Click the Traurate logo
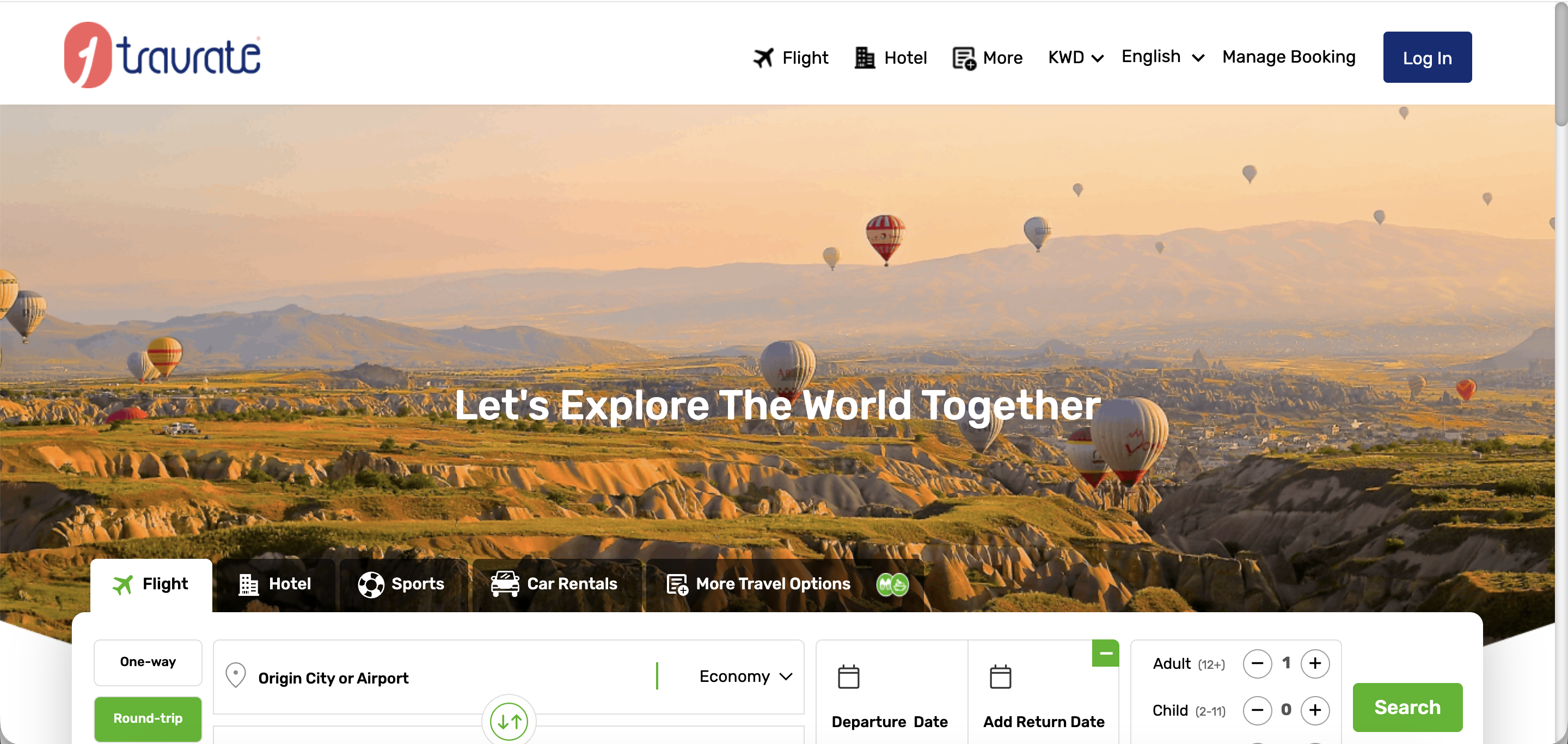 (162, 55)
